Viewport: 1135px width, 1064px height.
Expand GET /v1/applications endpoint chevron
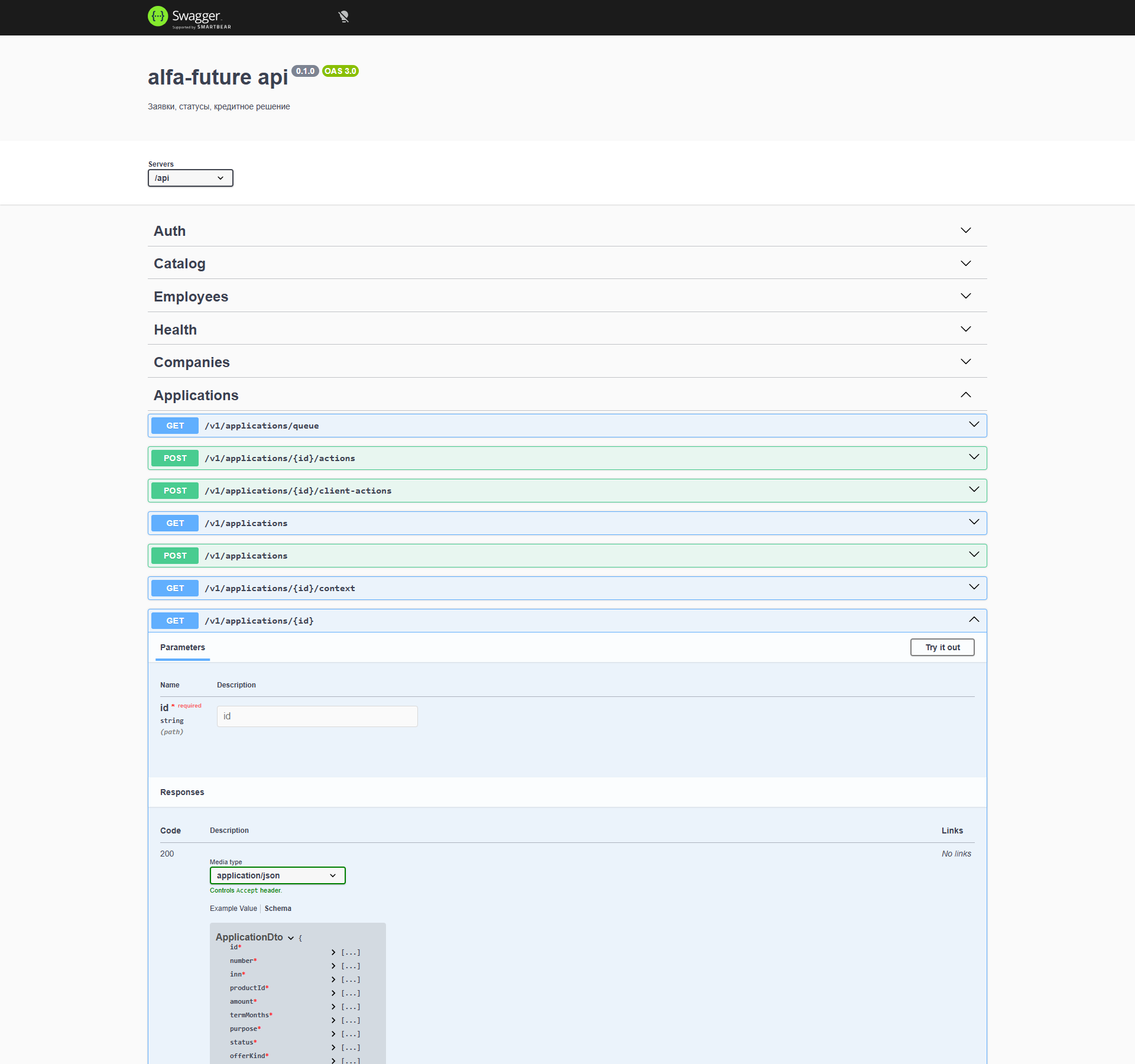pyautogui.click(x=974, y=522)
